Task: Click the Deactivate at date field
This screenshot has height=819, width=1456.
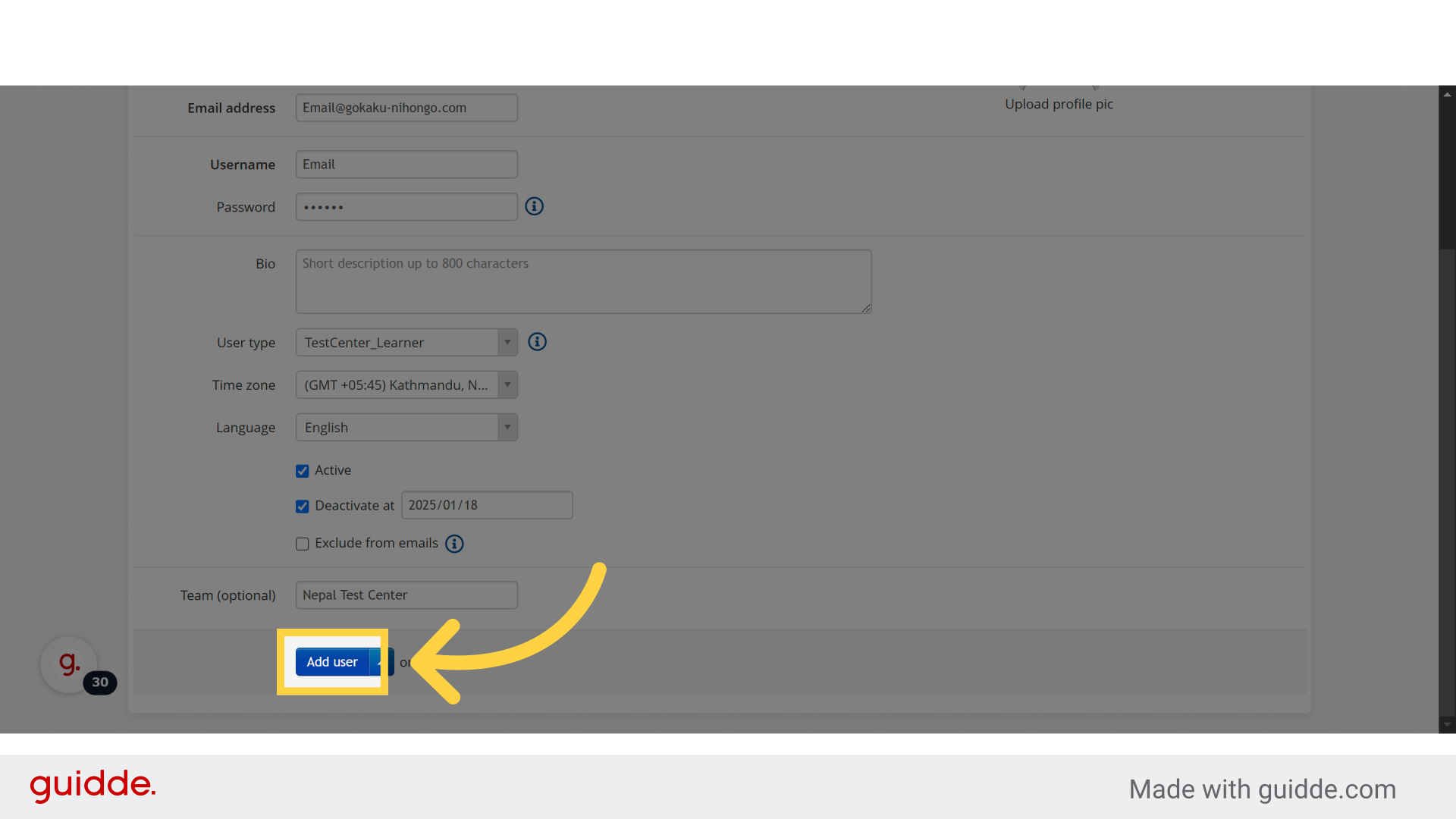Action: [487, 505]
